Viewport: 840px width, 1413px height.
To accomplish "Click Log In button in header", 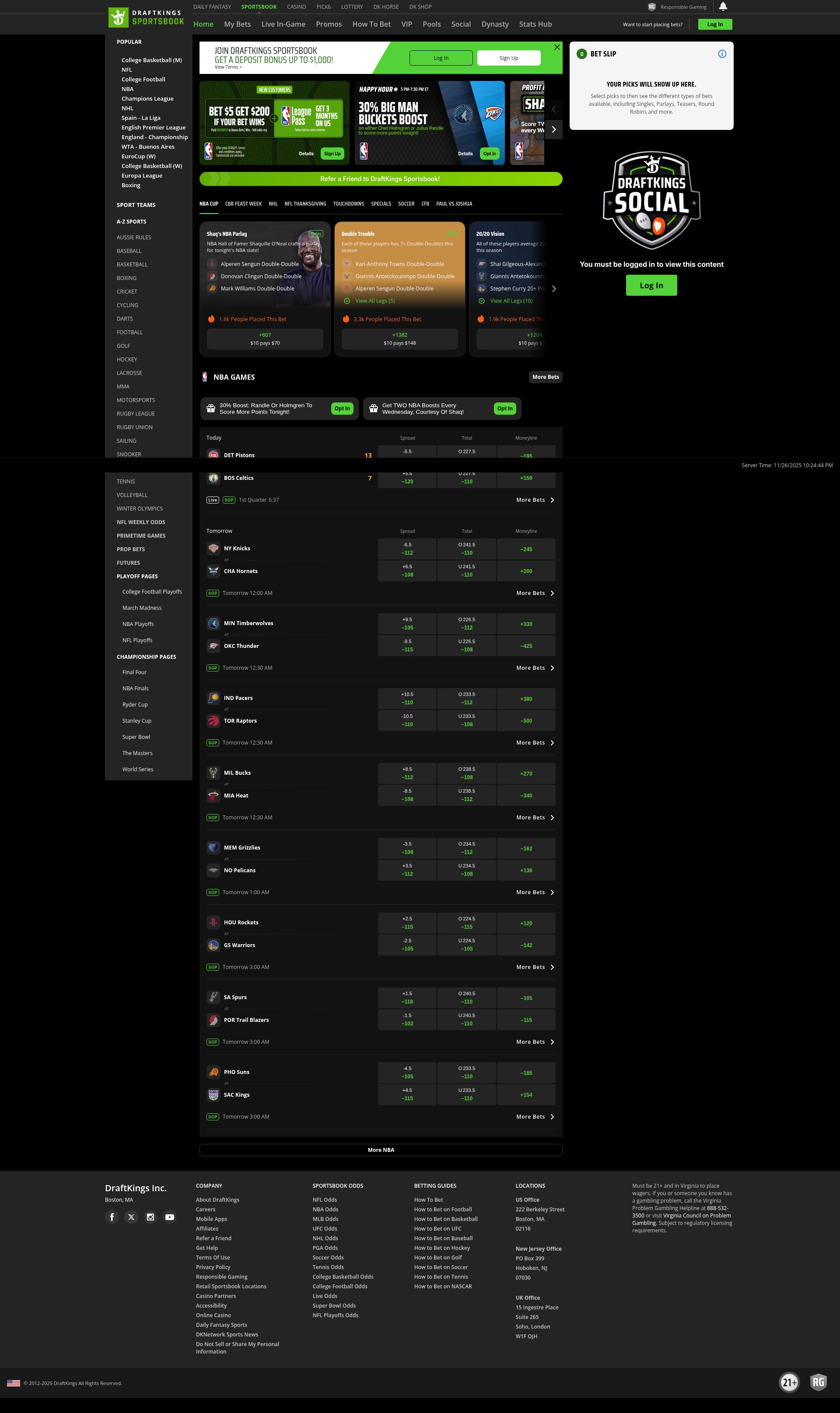I will tap(715, 24).
